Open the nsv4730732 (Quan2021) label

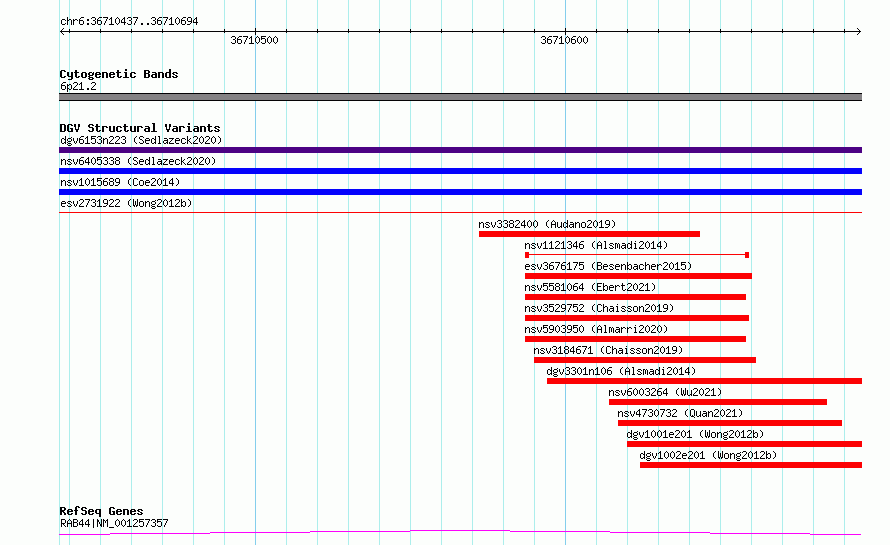[x=680, y=413]
